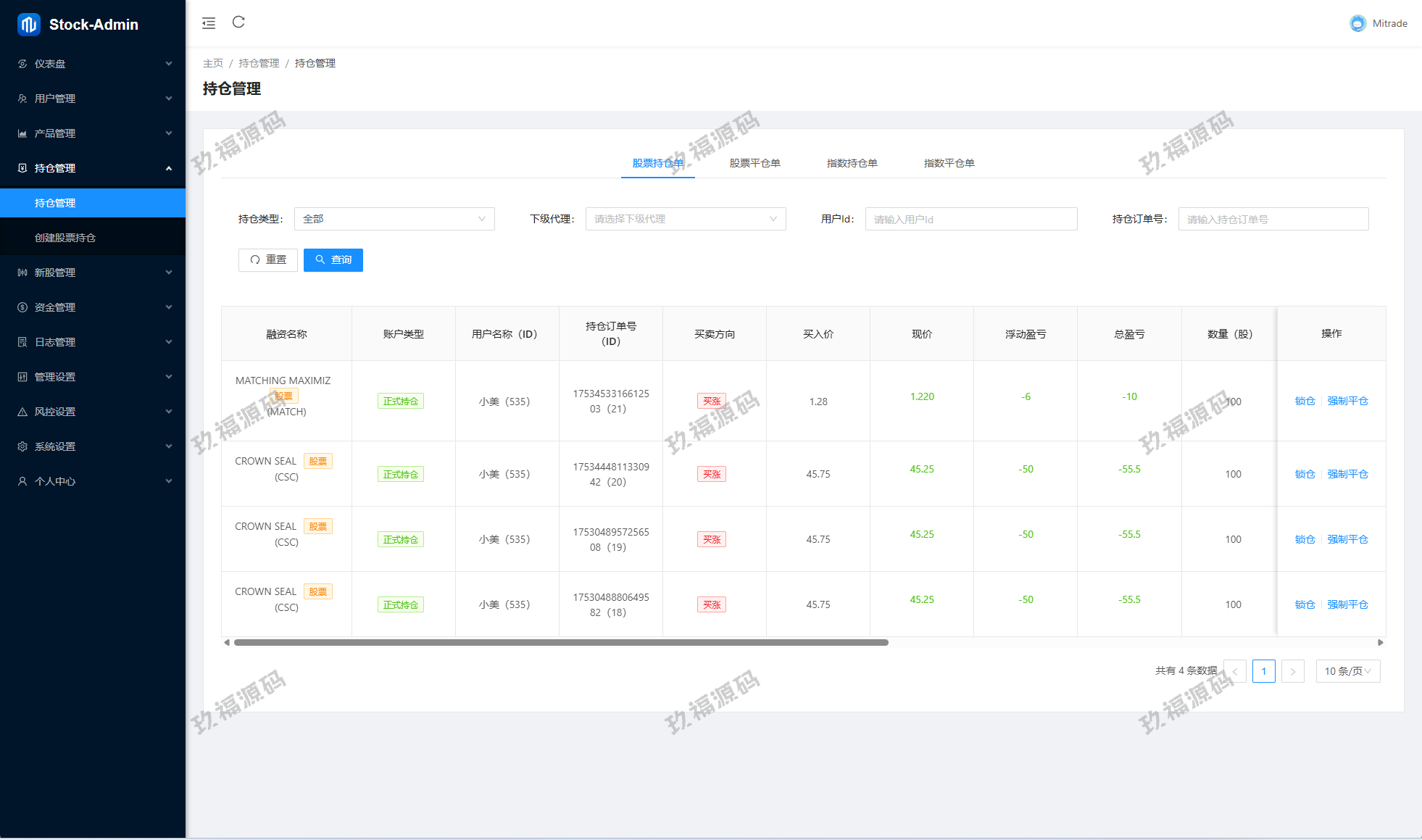Click the 系统设置 gear icon
1422x840 pixels.
(22, 446)
